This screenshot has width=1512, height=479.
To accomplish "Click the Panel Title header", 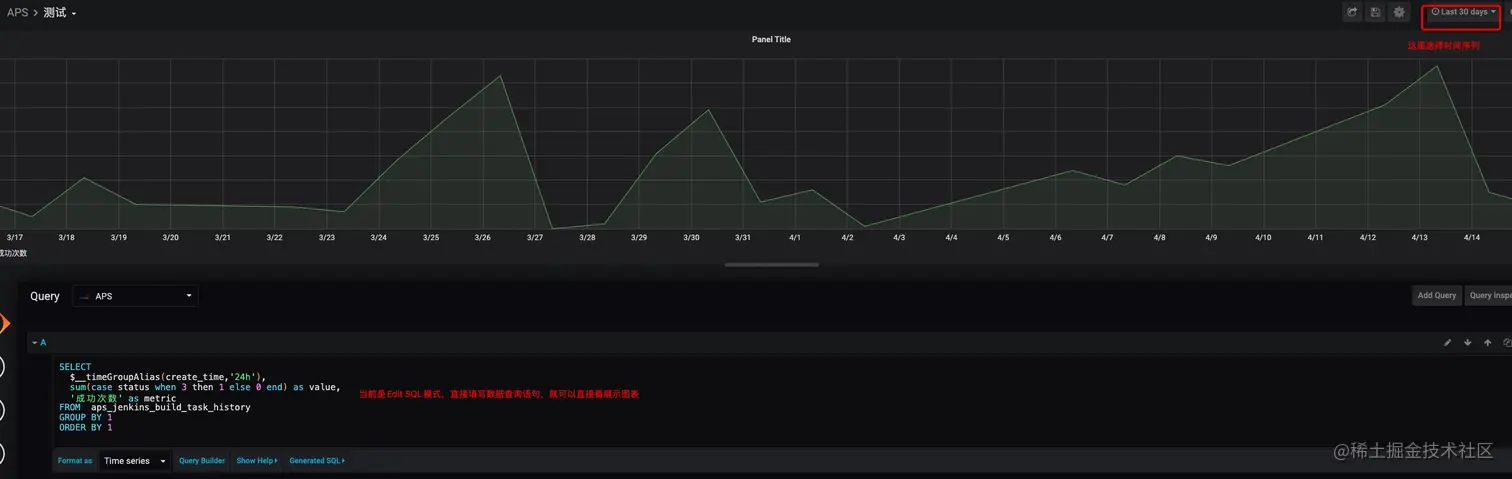I will (x=771, y=39).
